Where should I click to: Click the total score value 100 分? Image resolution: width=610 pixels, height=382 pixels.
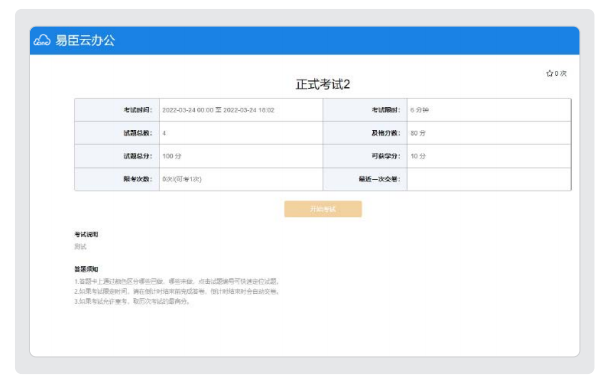172,156
